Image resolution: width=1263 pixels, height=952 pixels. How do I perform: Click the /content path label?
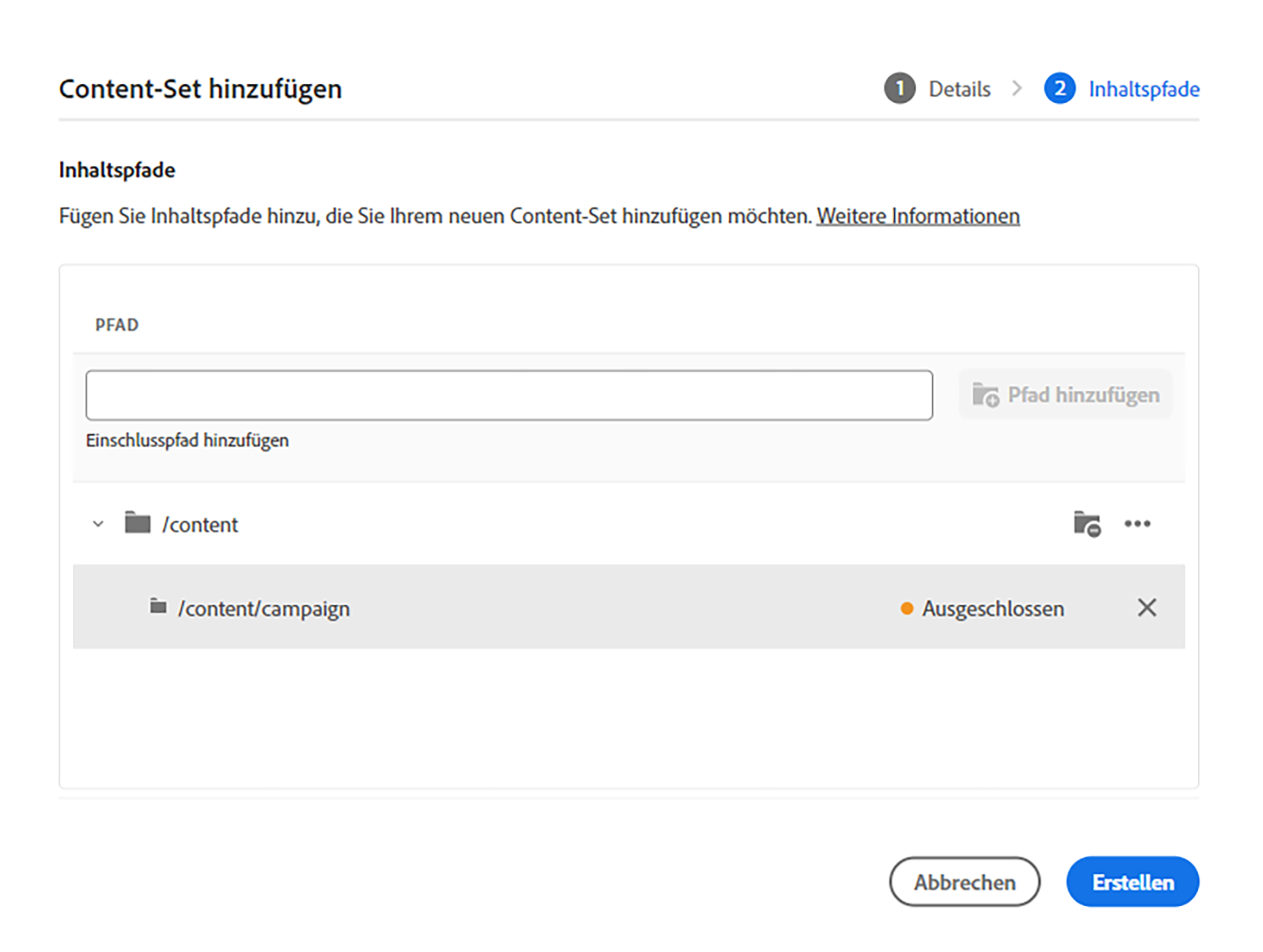[200, 525]
